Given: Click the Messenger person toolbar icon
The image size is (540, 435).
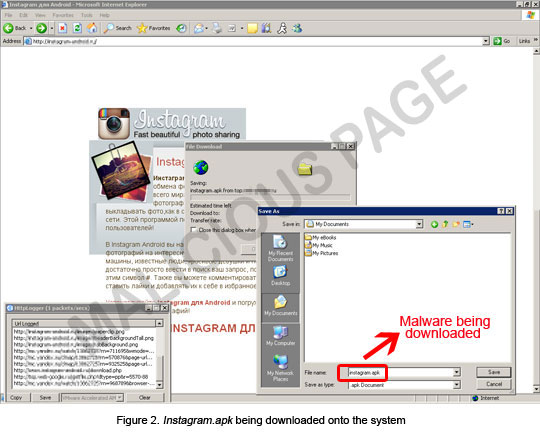Looking at the screenshot, I should (x=282, y=28).
